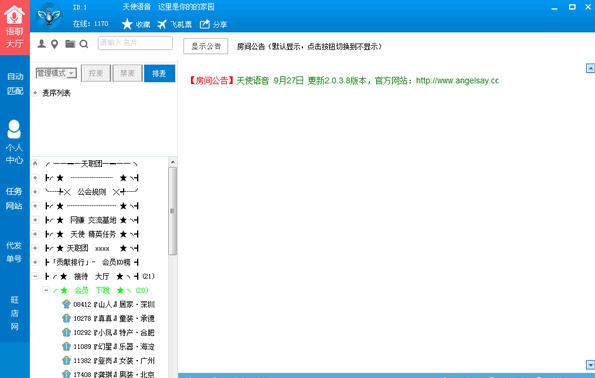Click the avatar icon of member 10292
Screen dimensions: 595x378
point(66,332)
